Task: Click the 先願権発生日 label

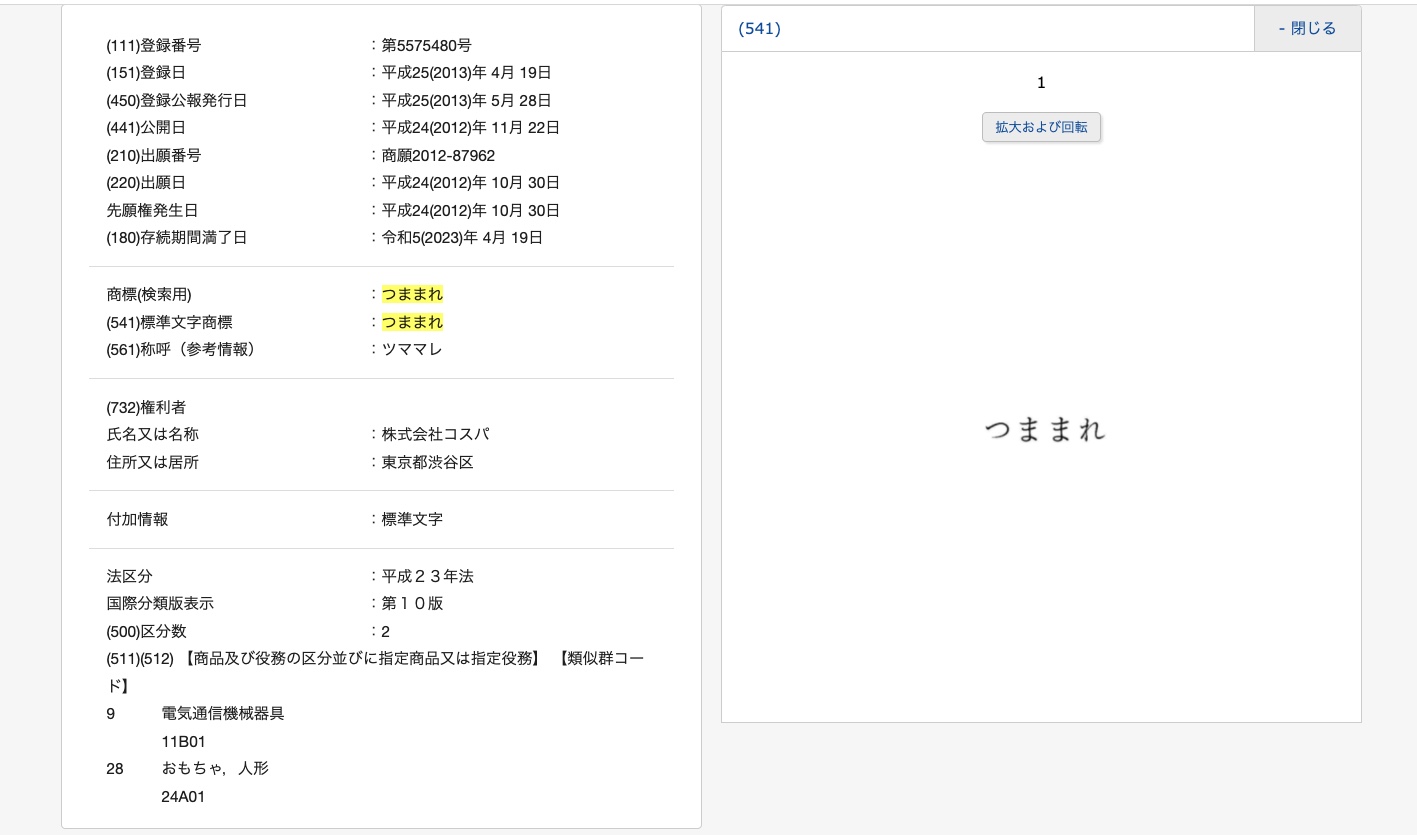Action: [x=152, y=210]
